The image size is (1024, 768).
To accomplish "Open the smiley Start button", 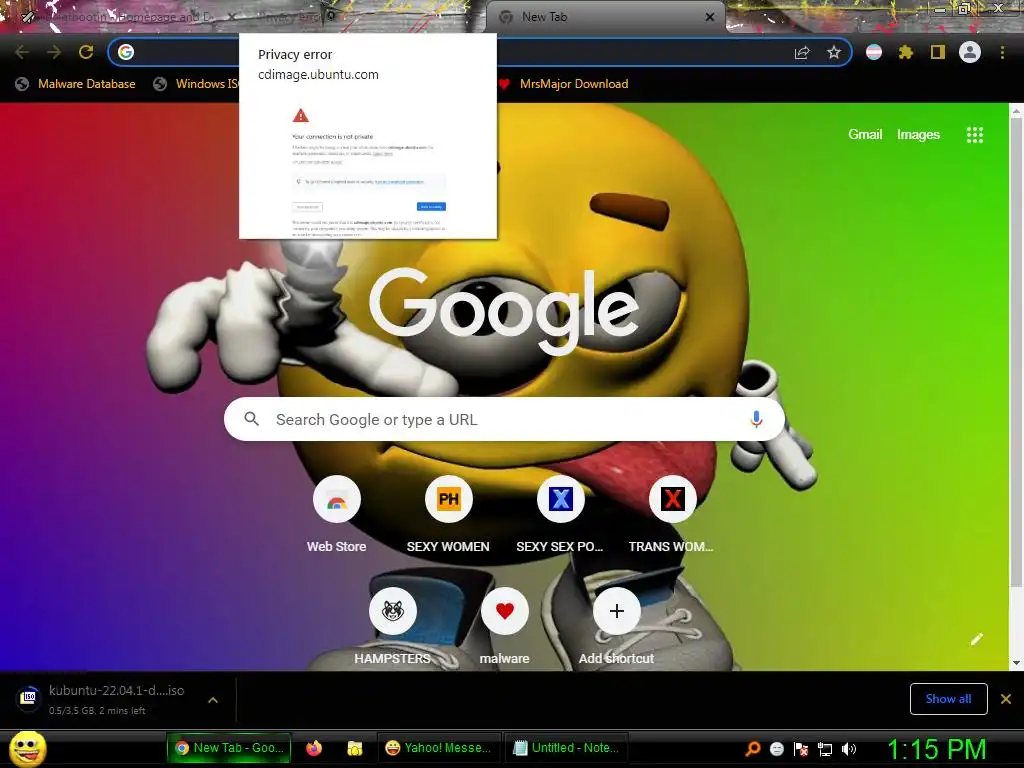I will tap(28, 748).
